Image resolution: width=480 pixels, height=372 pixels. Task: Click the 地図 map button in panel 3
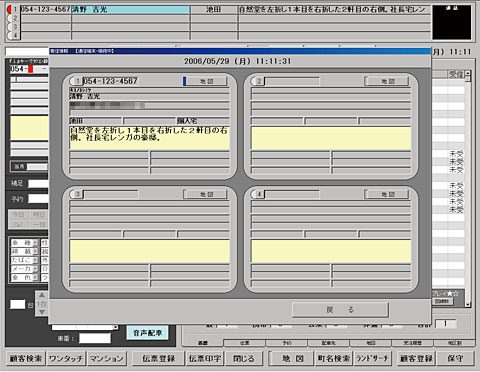coord(206,194)
